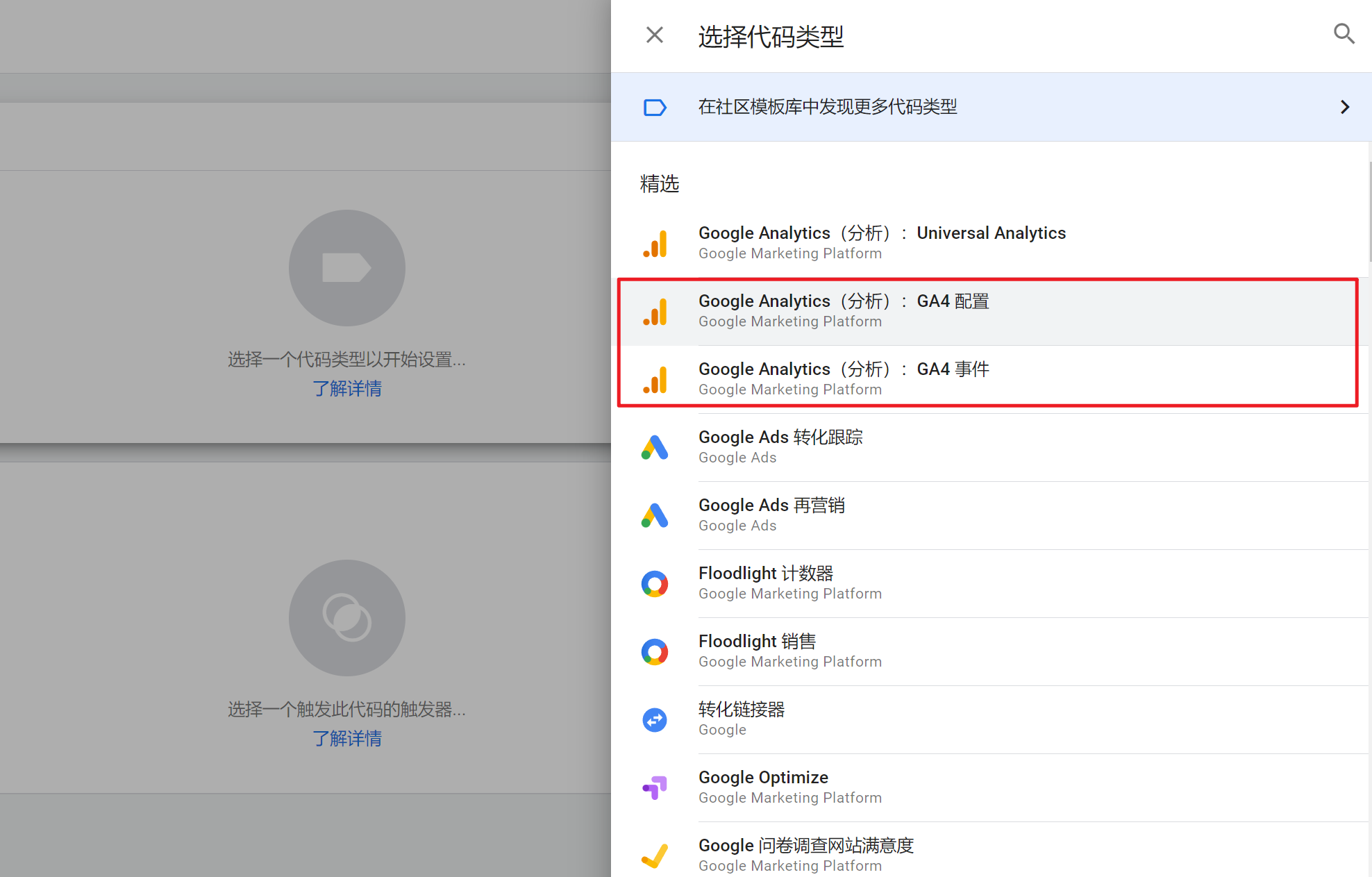Click the Universal Analytics bar chart icon

[655, 243]
